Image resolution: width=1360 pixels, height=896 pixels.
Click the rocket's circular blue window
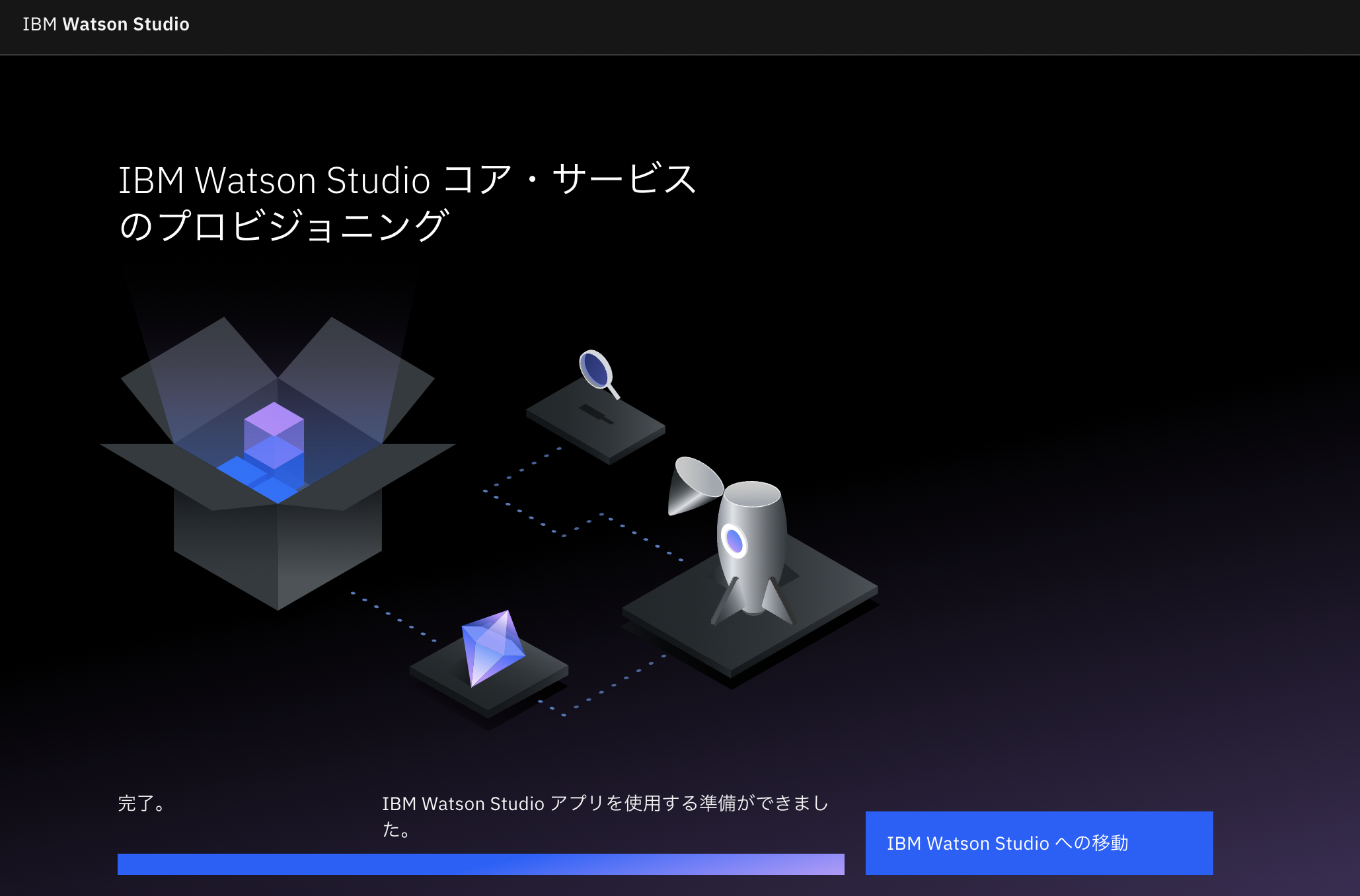734,541
